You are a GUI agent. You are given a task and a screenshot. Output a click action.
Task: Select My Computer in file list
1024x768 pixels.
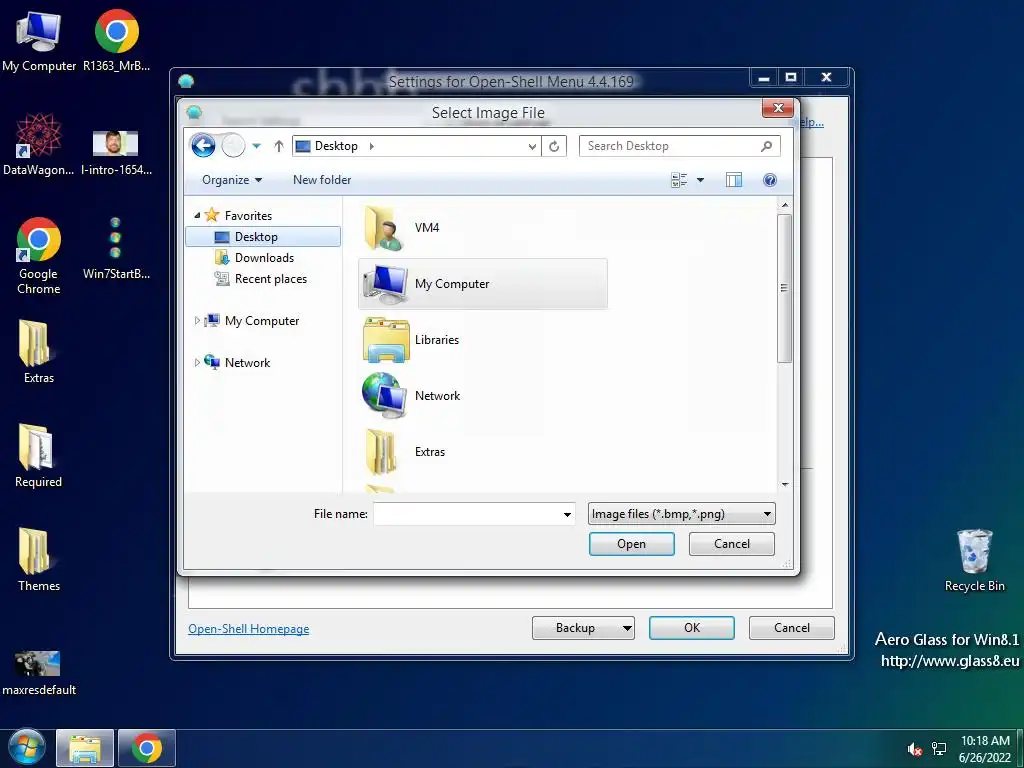[483, 283]
